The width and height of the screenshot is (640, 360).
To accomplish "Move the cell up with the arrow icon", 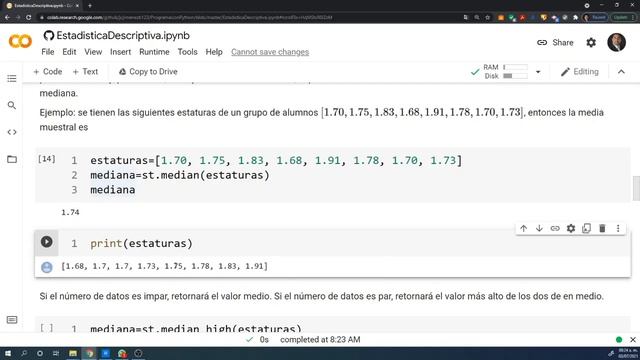I will pos(524,229).
